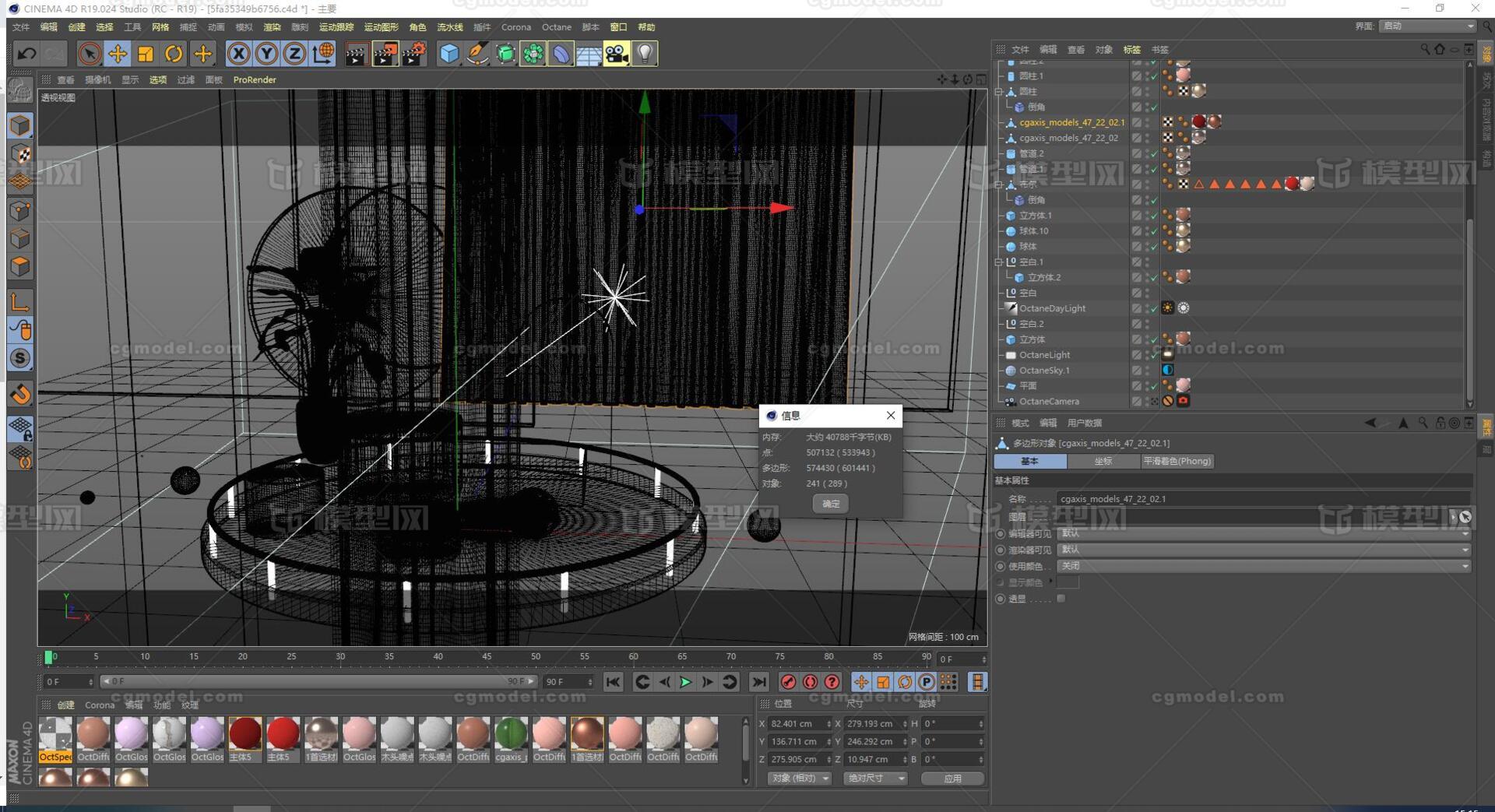Screen dimensions: 1495x812
Task: Click the green Array modeling objects icon
Action: [x=533, y=54]
